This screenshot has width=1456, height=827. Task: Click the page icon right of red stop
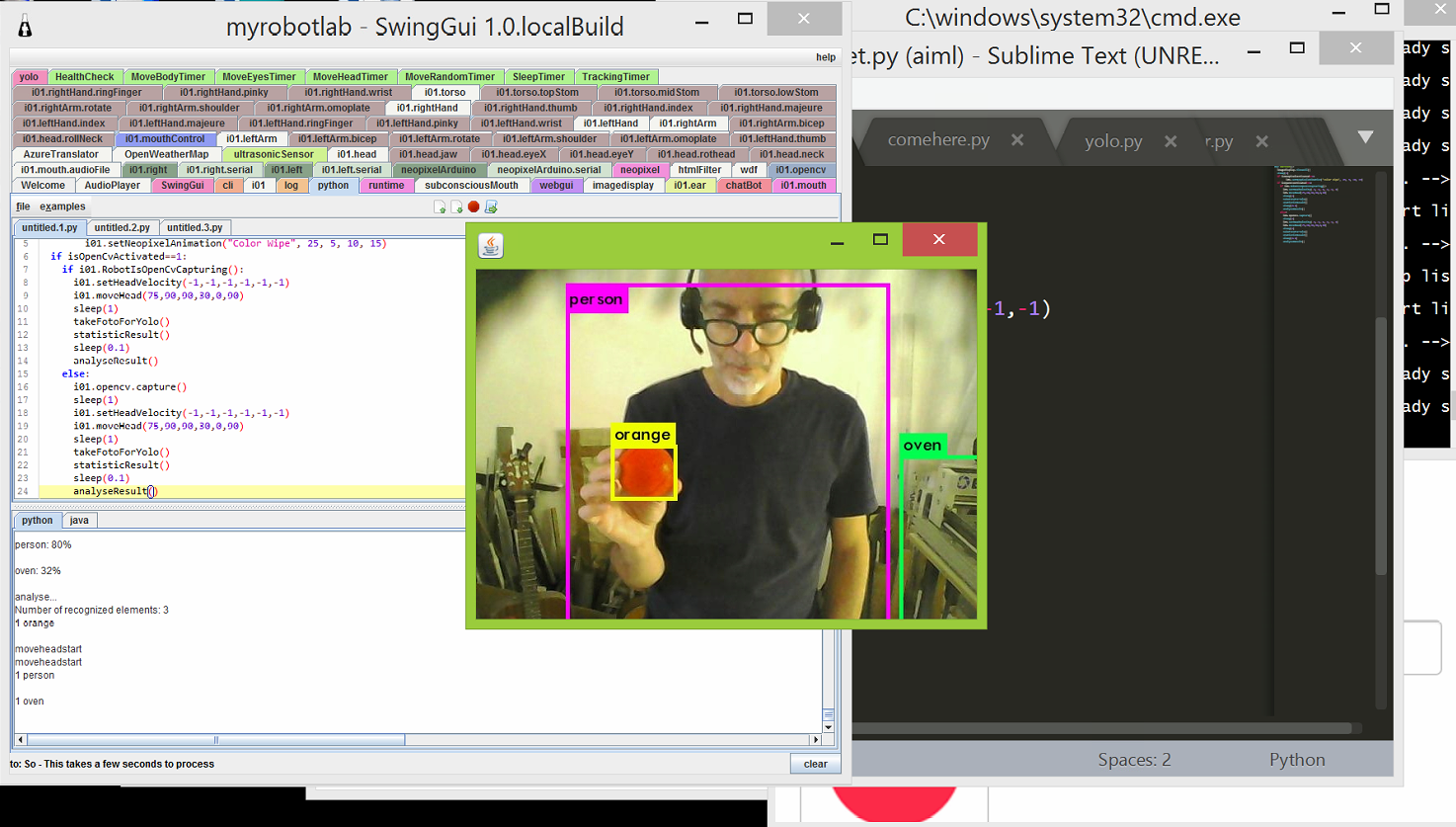point(491,207)
